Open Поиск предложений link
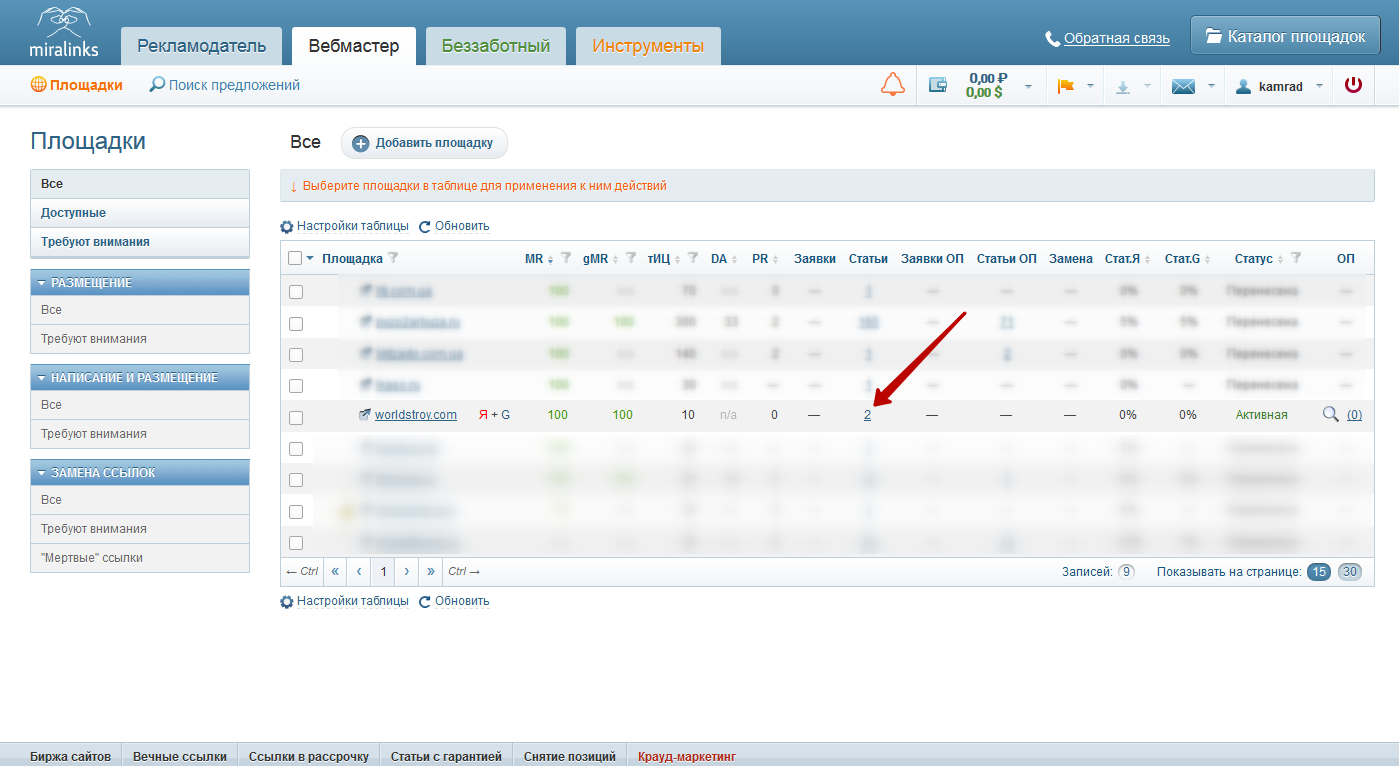This screenshot has width=1399, height=766. pyautogui.click(x=234, y=85)
